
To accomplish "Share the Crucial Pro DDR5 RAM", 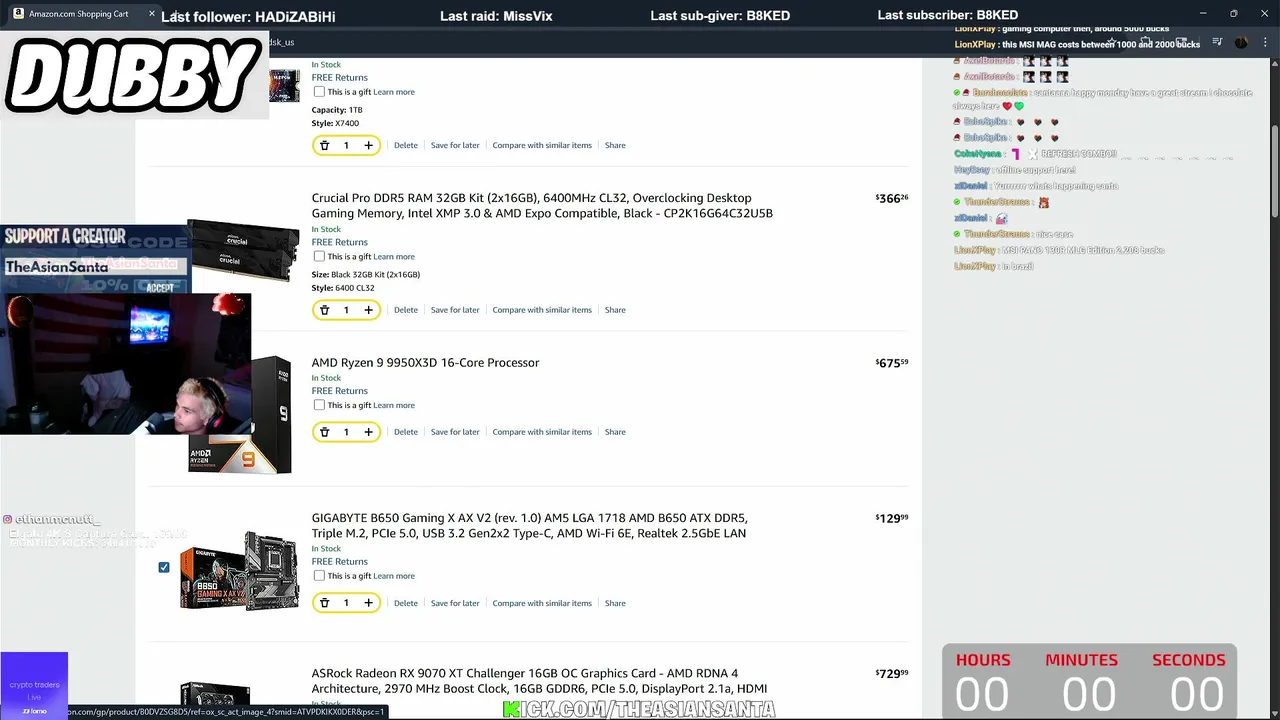I will [x=615, y=310].
